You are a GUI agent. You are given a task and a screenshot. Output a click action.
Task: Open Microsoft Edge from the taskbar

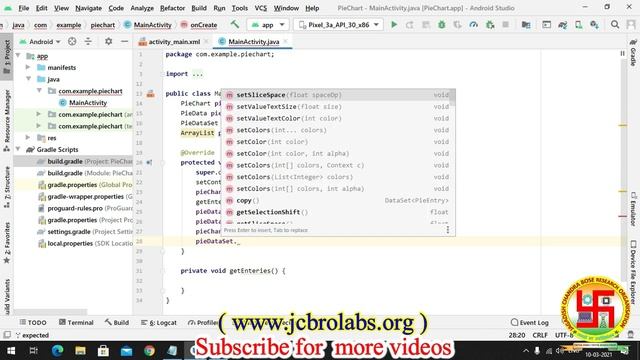[57, 350]
